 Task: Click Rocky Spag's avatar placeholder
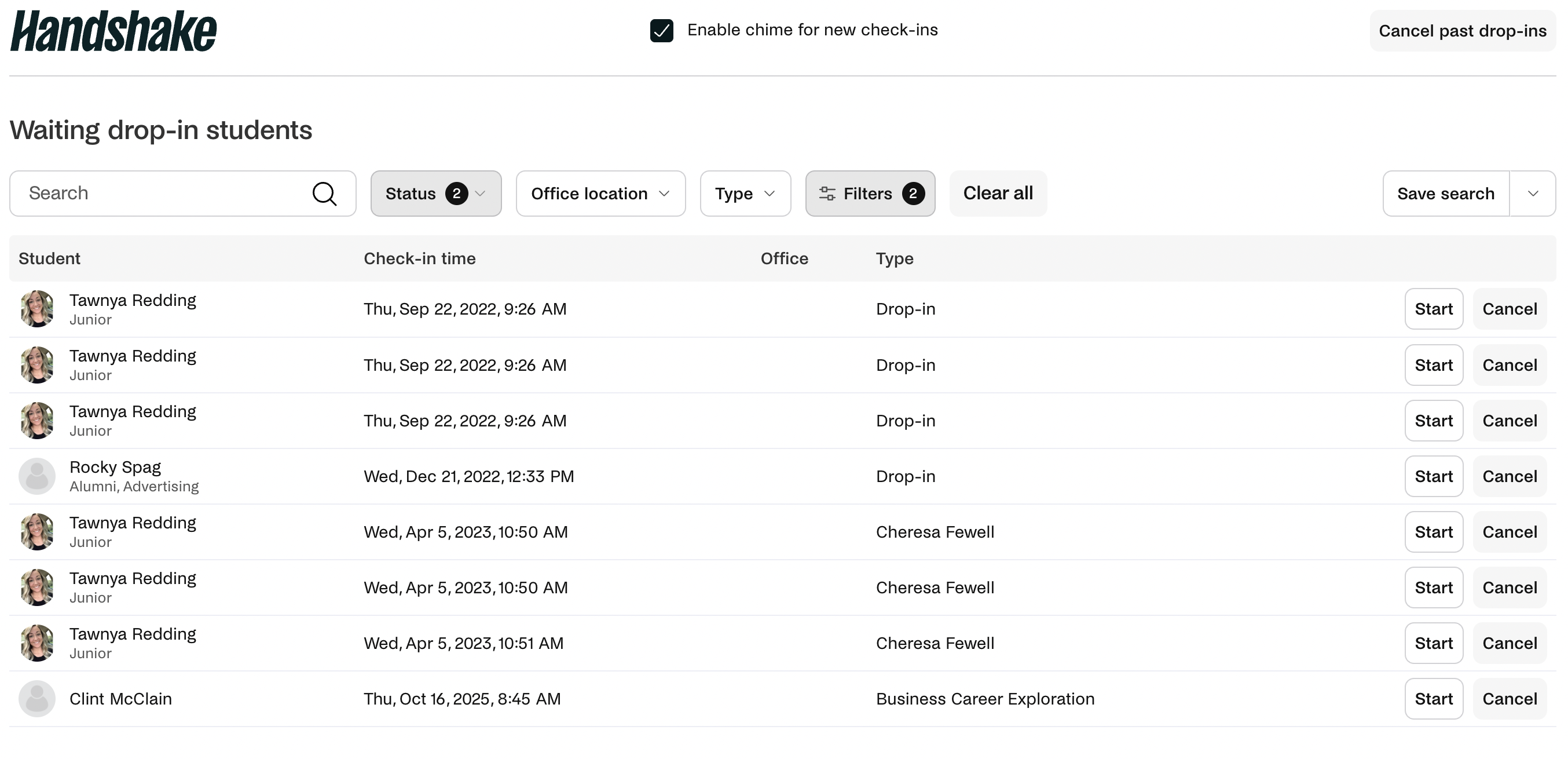click(37, 476)
